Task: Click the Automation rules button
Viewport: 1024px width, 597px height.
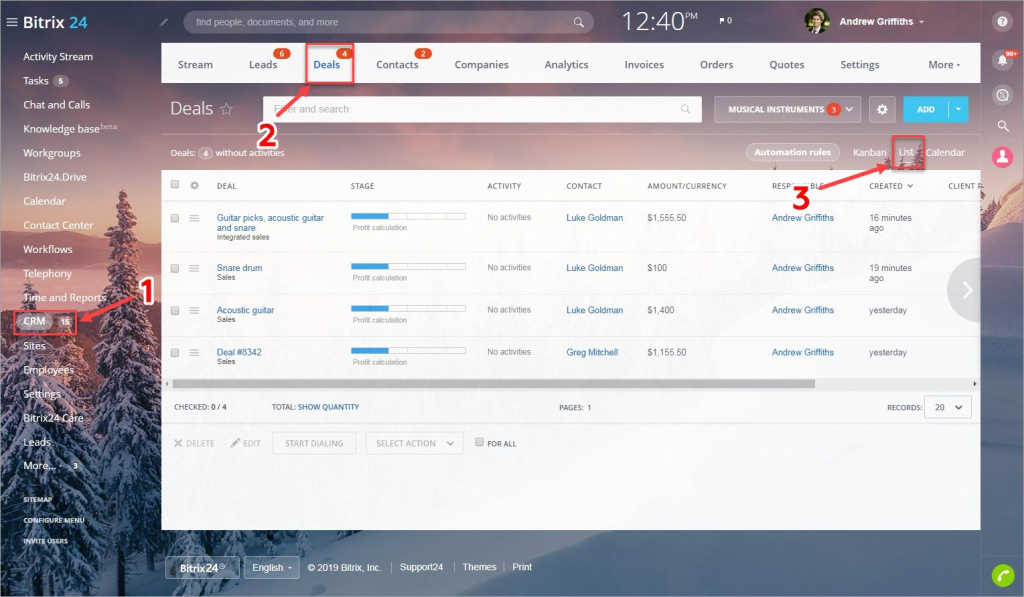Action: click(x=793, y=152)
